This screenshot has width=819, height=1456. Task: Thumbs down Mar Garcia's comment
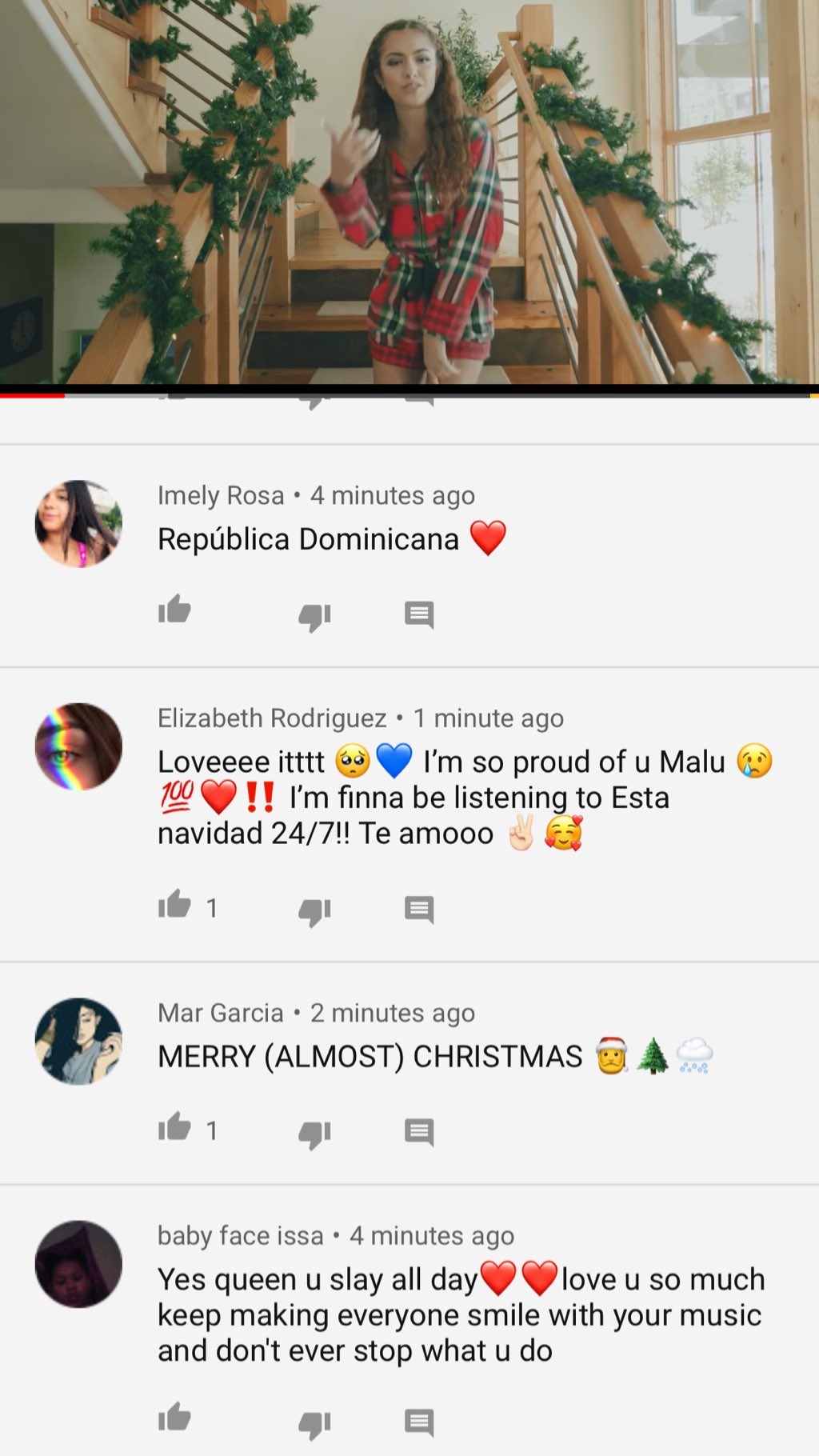[x=314, y=1134]
